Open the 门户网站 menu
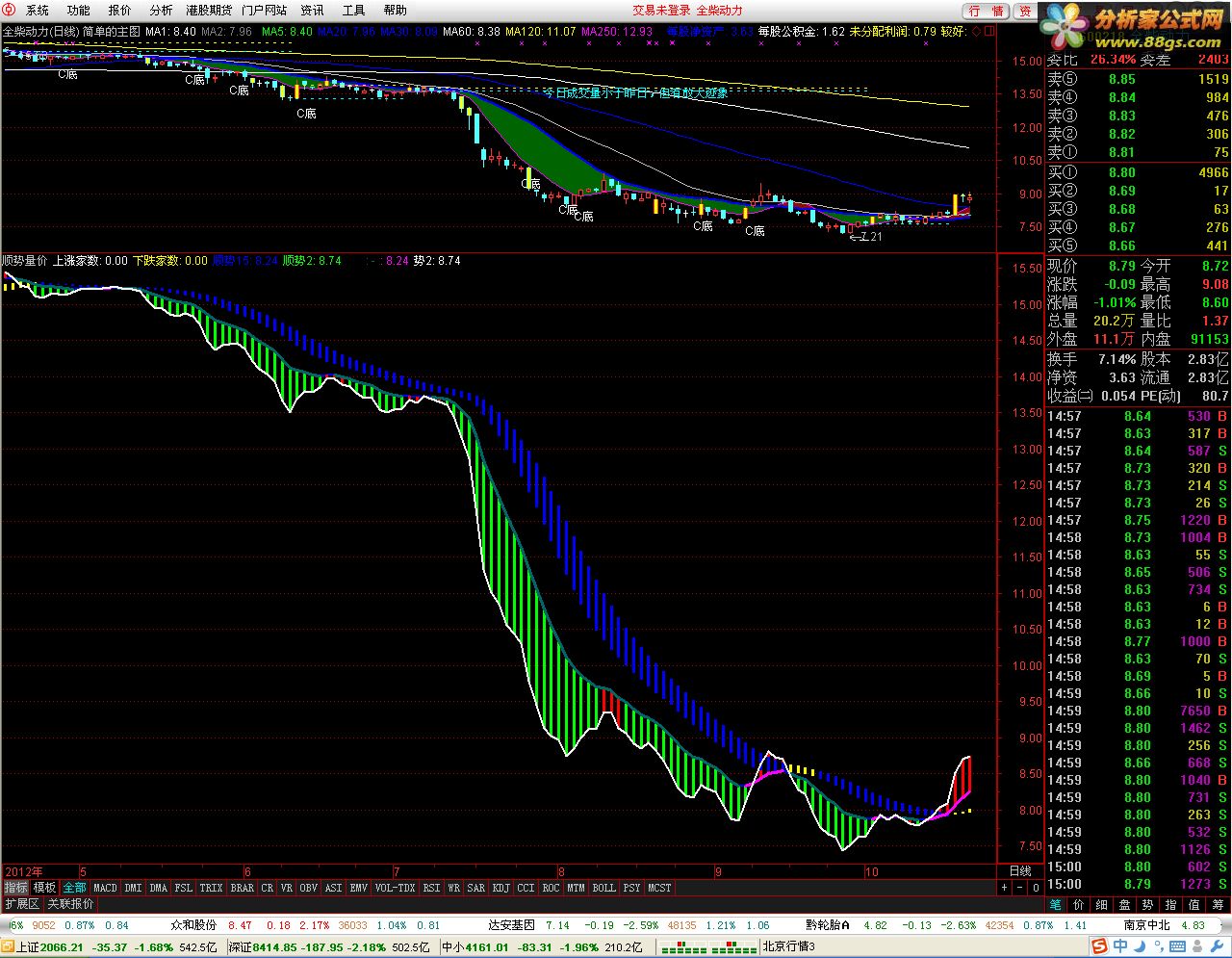 [x=265, y=10]
